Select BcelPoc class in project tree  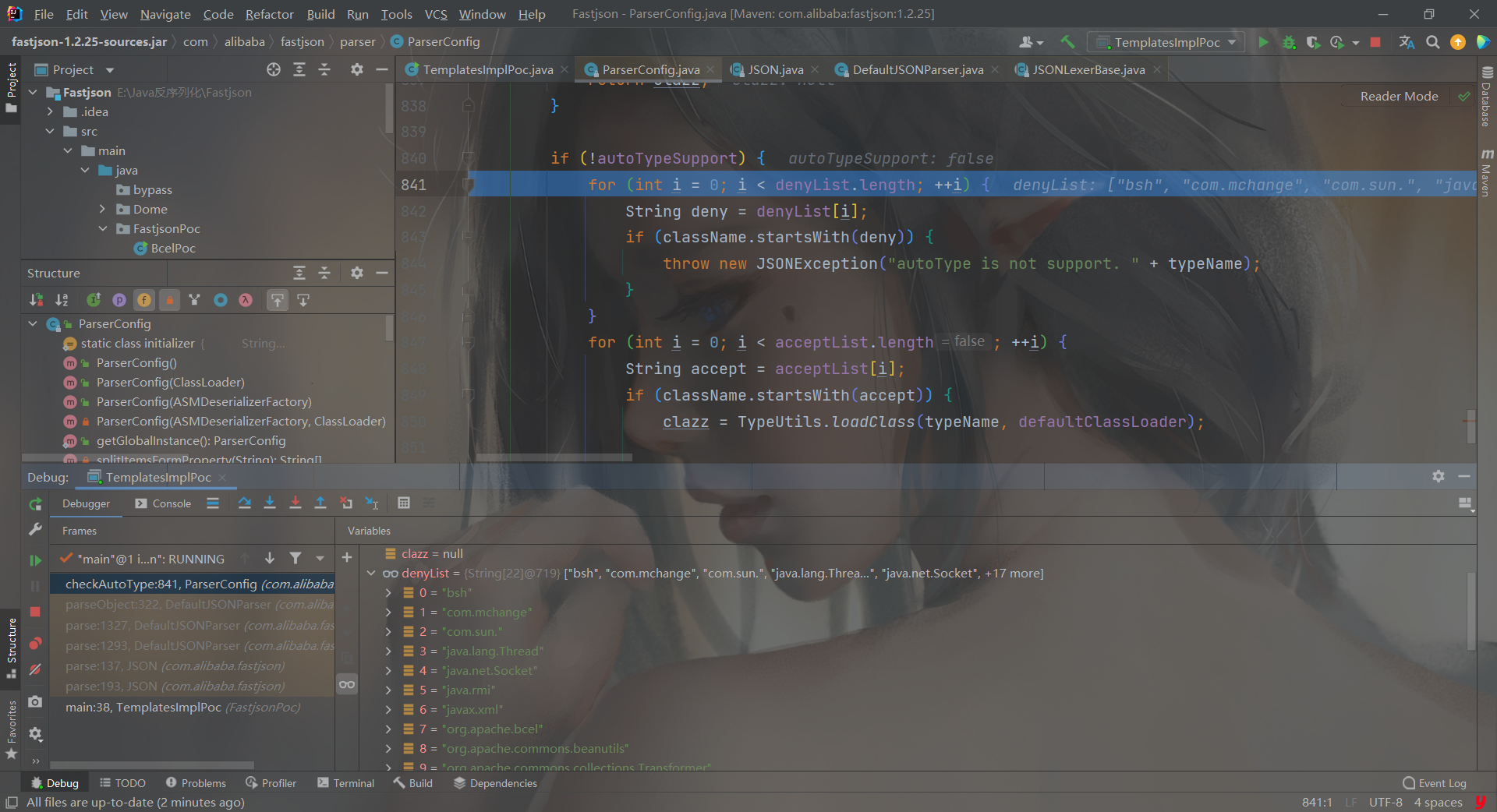tap(165, 249)
